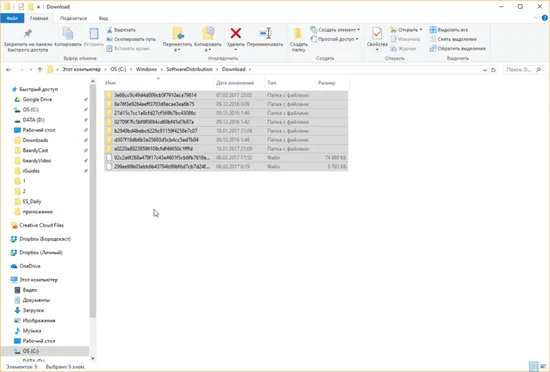
Task: Open Downloads in Quick Access
Action: 35,140
